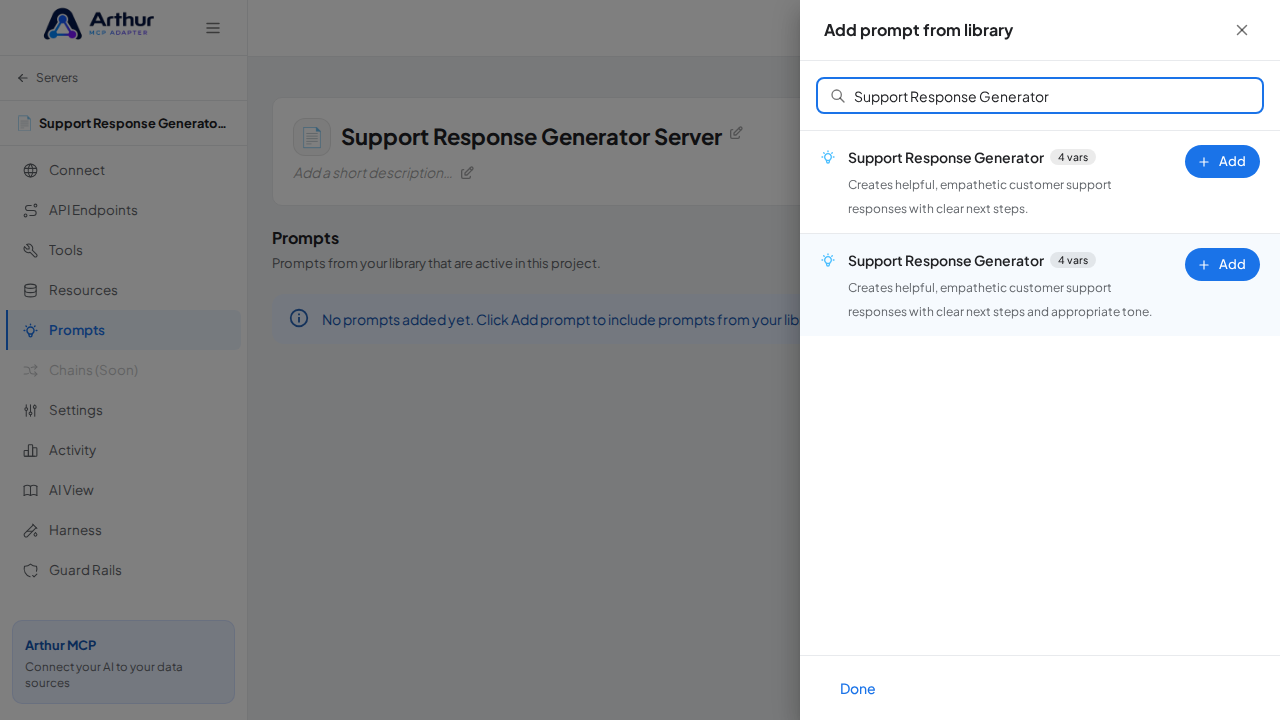Image resolution: width=1280 pixels, height=720 pixels.
Task: Open API Endpoints in sidebar
Action: tap(123, 210)
